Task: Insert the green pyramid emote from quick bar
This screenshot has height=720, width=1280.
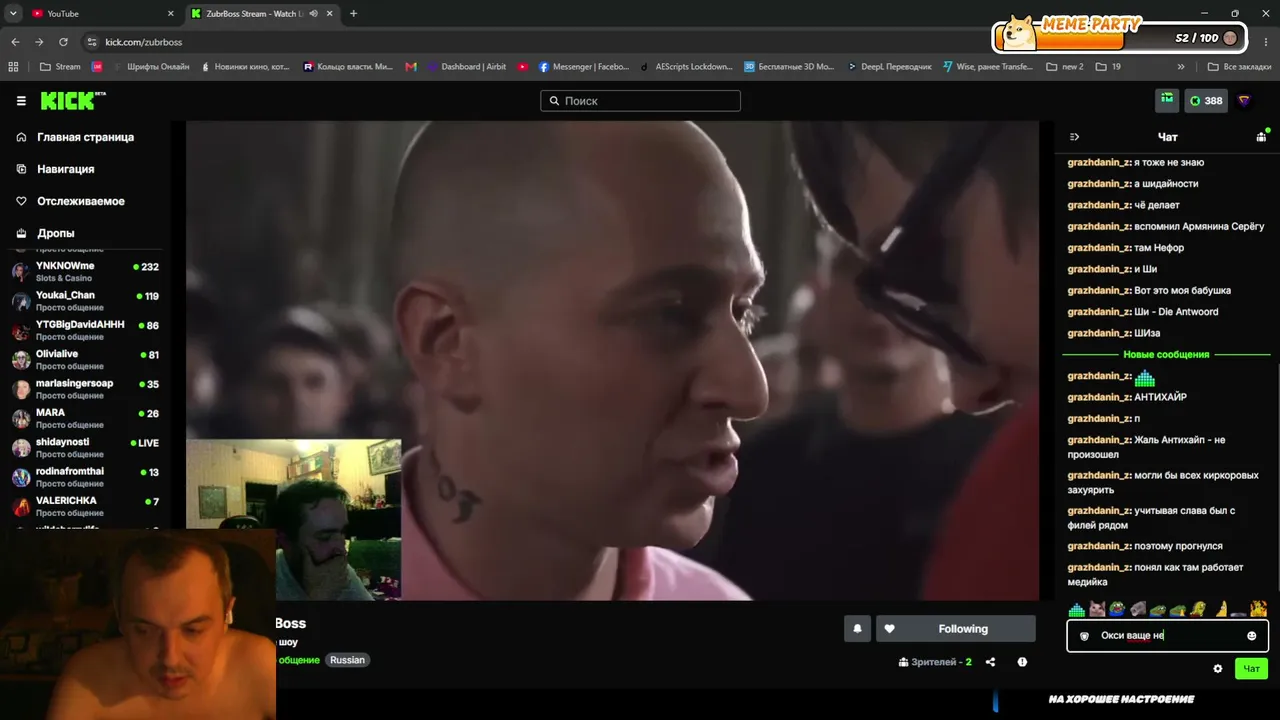Action: pyautogui.click(x=1076, y=609)
